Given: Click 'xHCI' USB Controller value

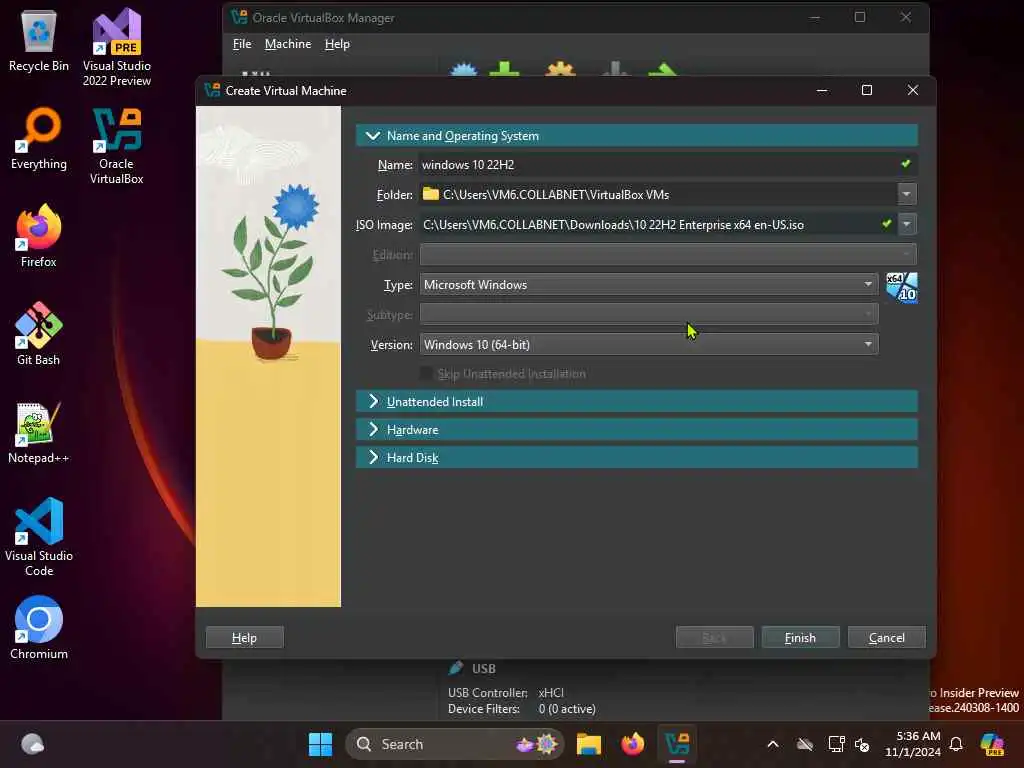Looking at the screenshot, I should point(551,692).
